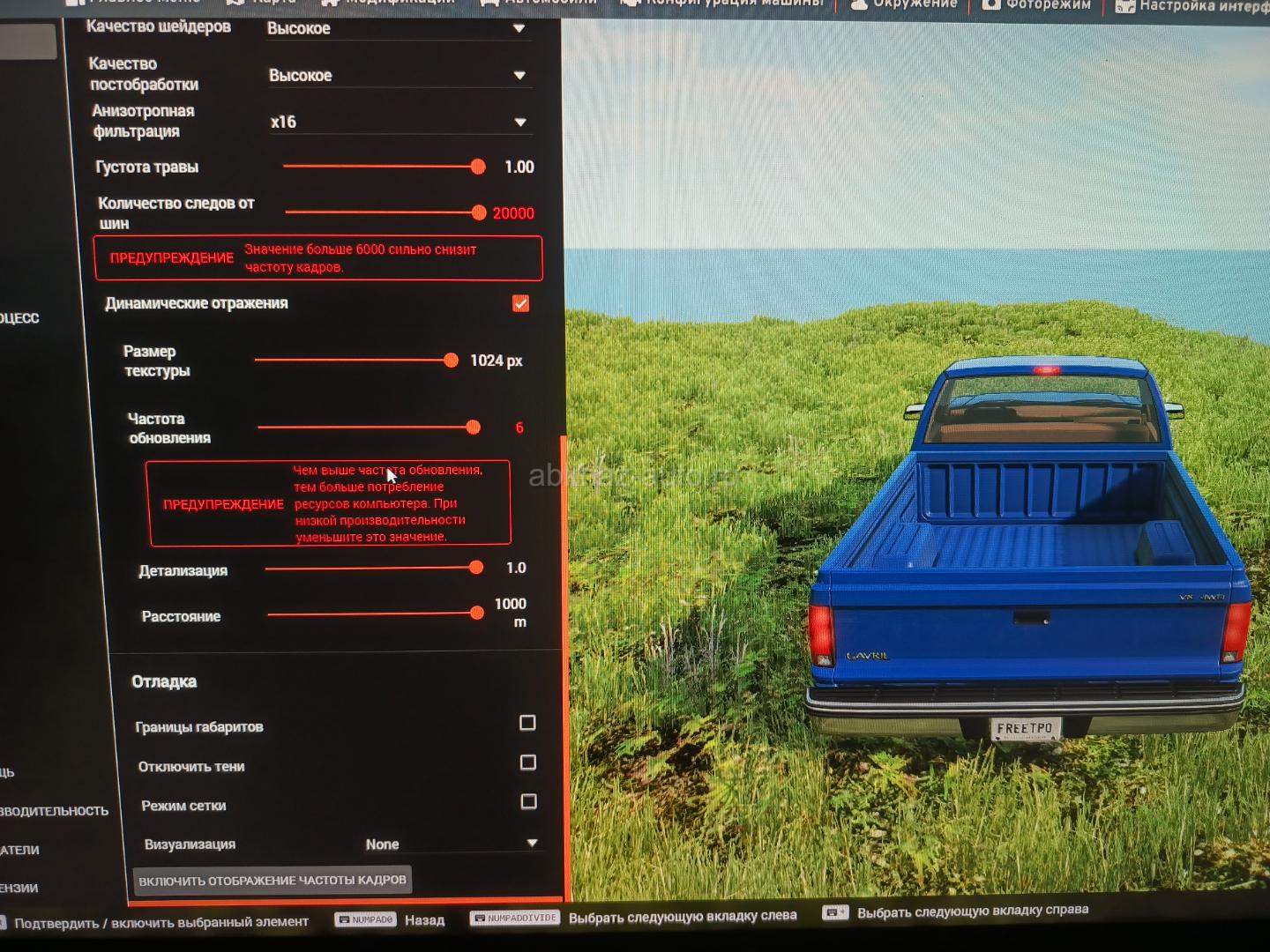
Task: Open the Качество постобработки dropdown
Action: click(x=397, y=76)
